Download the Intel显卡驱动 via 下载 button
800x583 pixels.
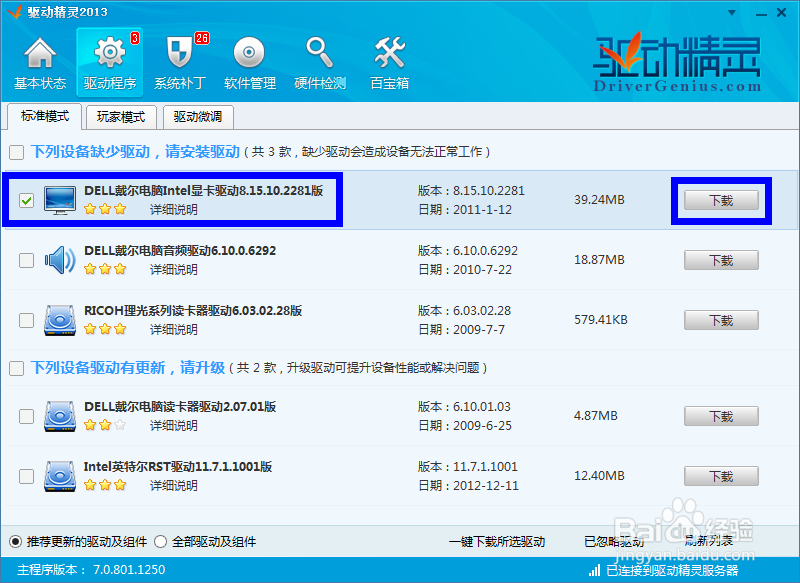tap(721, 200)
